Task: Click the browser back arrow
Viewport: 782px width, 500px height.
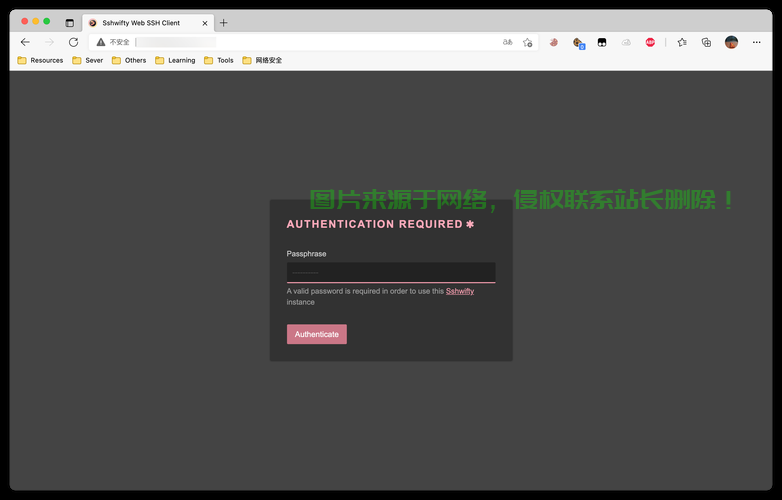Action: [x=25, y=42]
